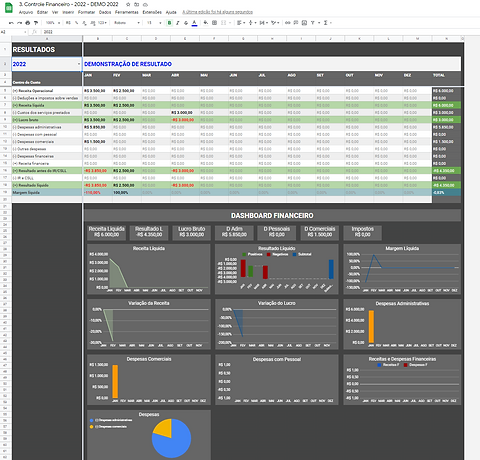Click the Receita Líquida R$ 6.000,00 card

click(106, 232)
